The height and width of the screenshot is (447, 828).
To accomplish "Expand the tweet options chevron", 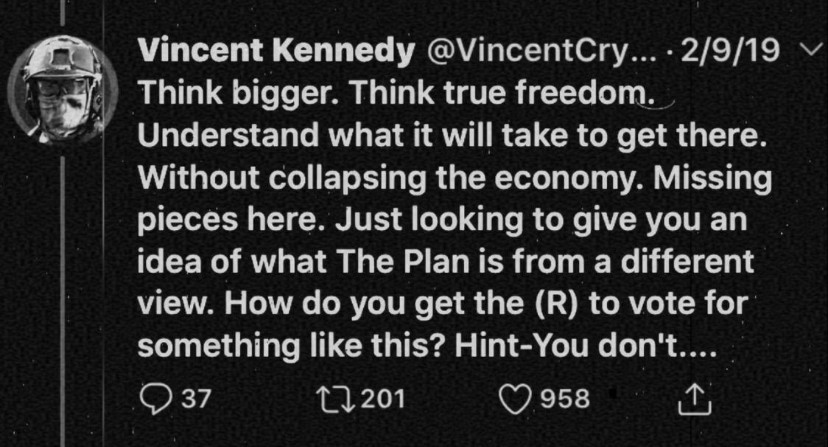I will [810, 51].
